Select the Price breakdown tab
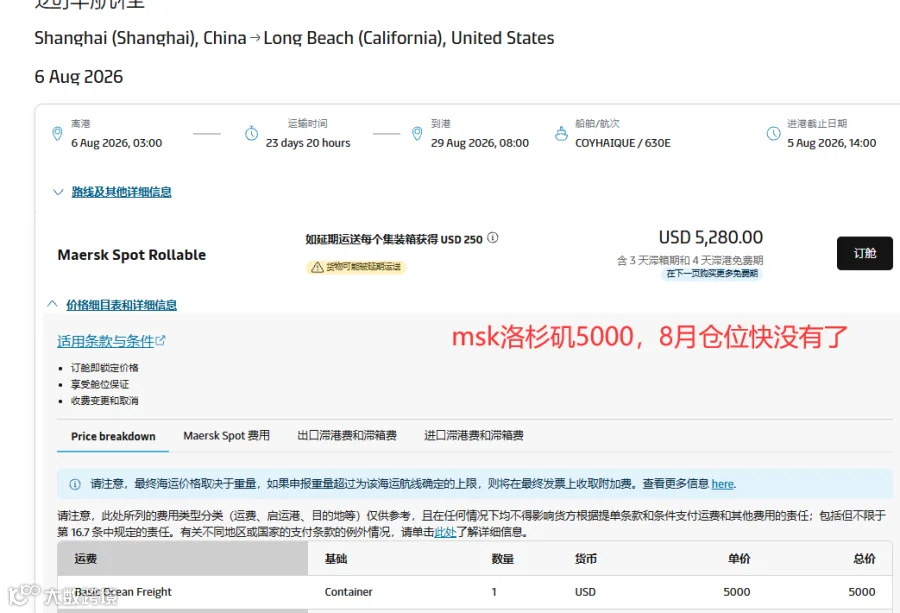Screen dimensions: 900x613 (113, 436)
